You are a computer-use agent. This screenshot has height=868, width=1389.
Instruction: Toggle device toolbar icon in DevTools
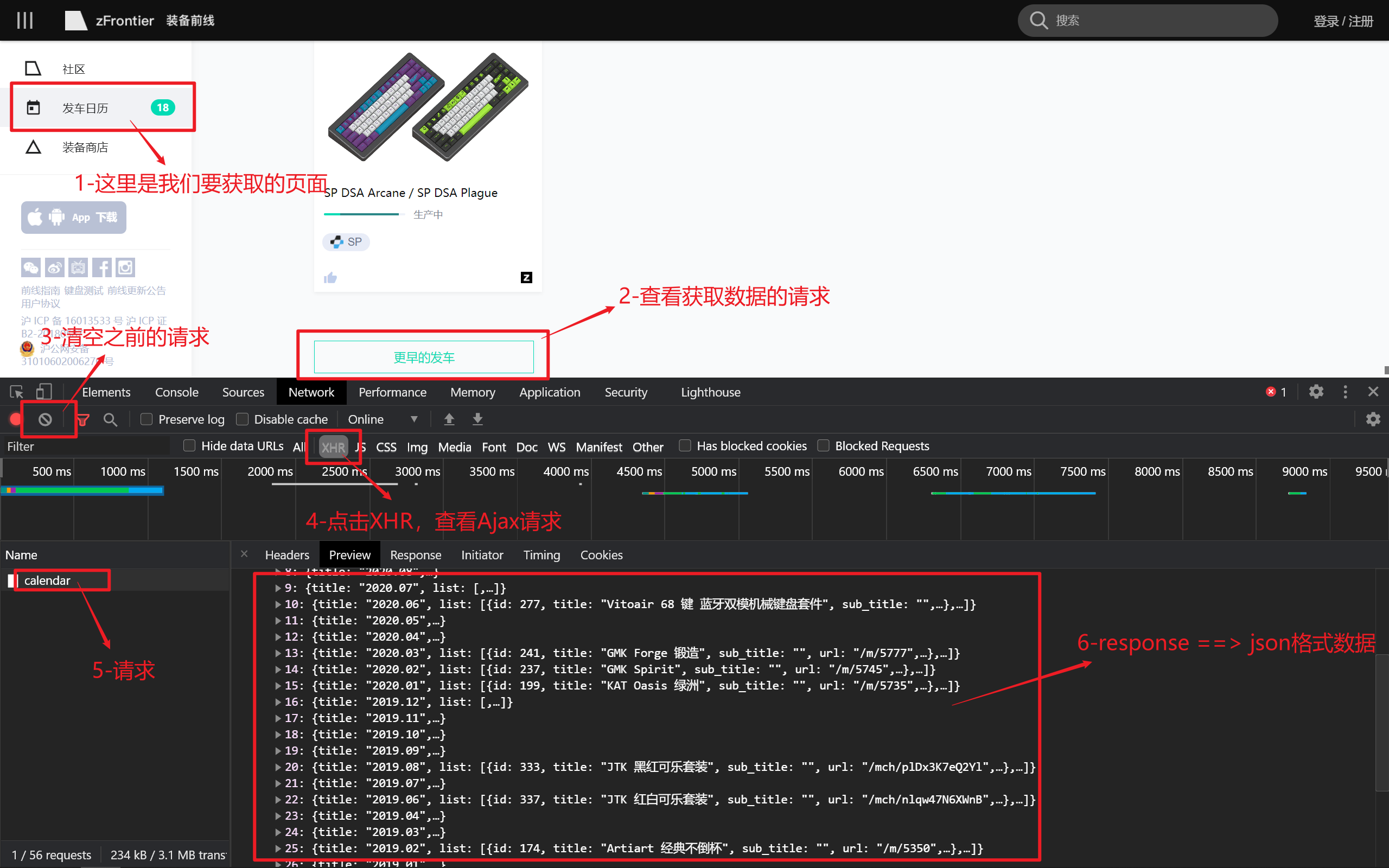(x=44, y=392)
